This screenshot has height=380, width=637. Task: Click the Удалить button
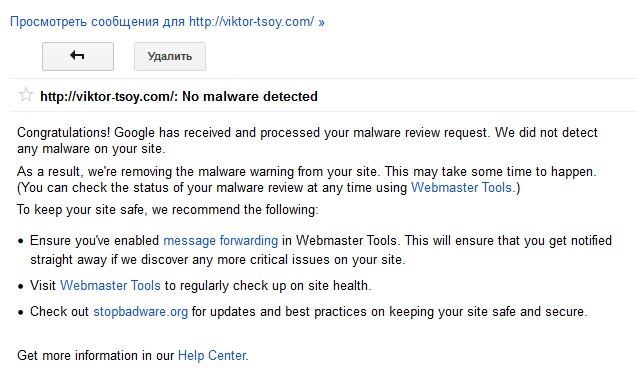pyautogui.click(x=170, y=56)
